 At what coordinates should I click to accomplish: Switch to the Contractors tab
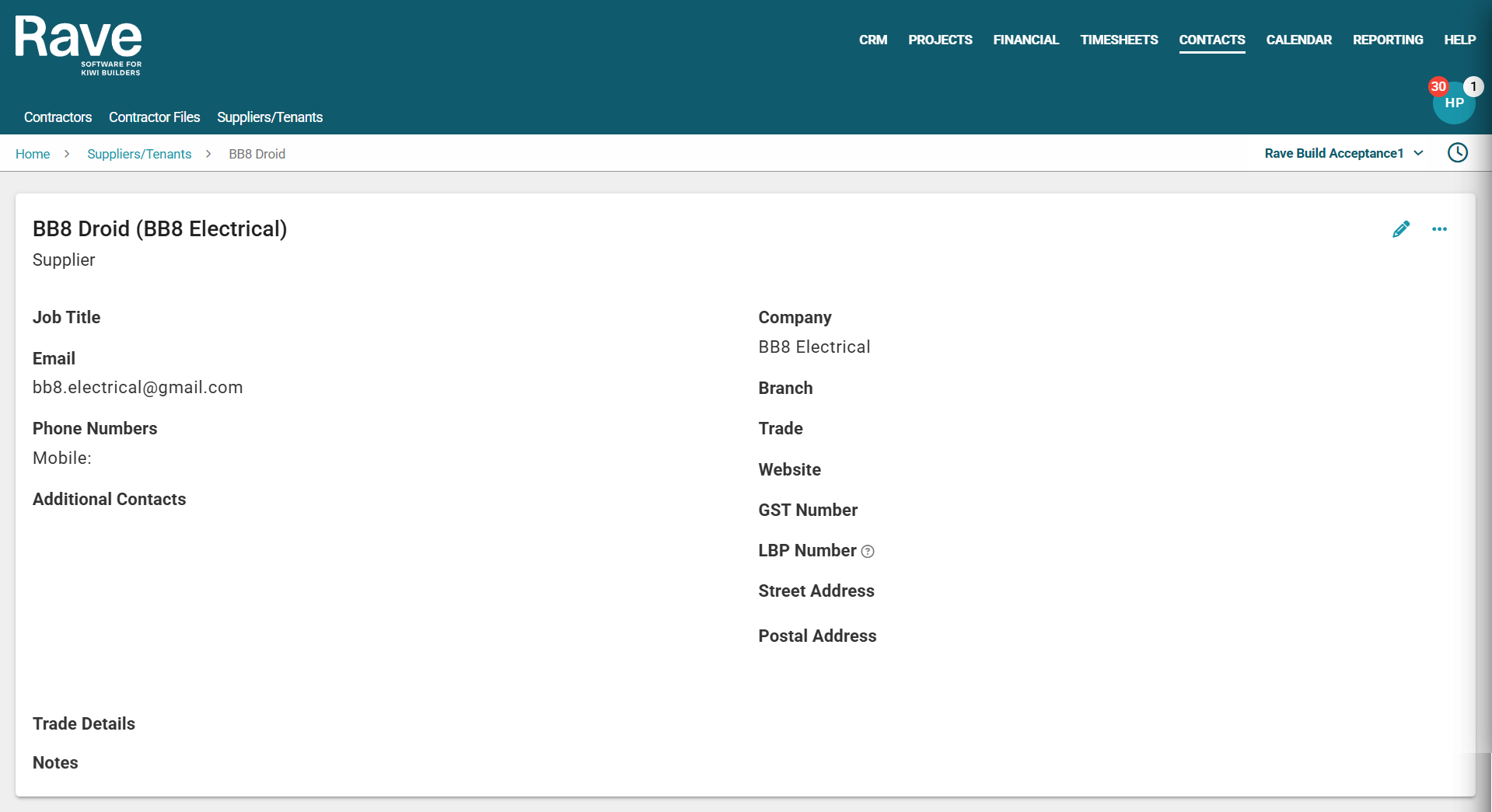click(x=58, y=117)
